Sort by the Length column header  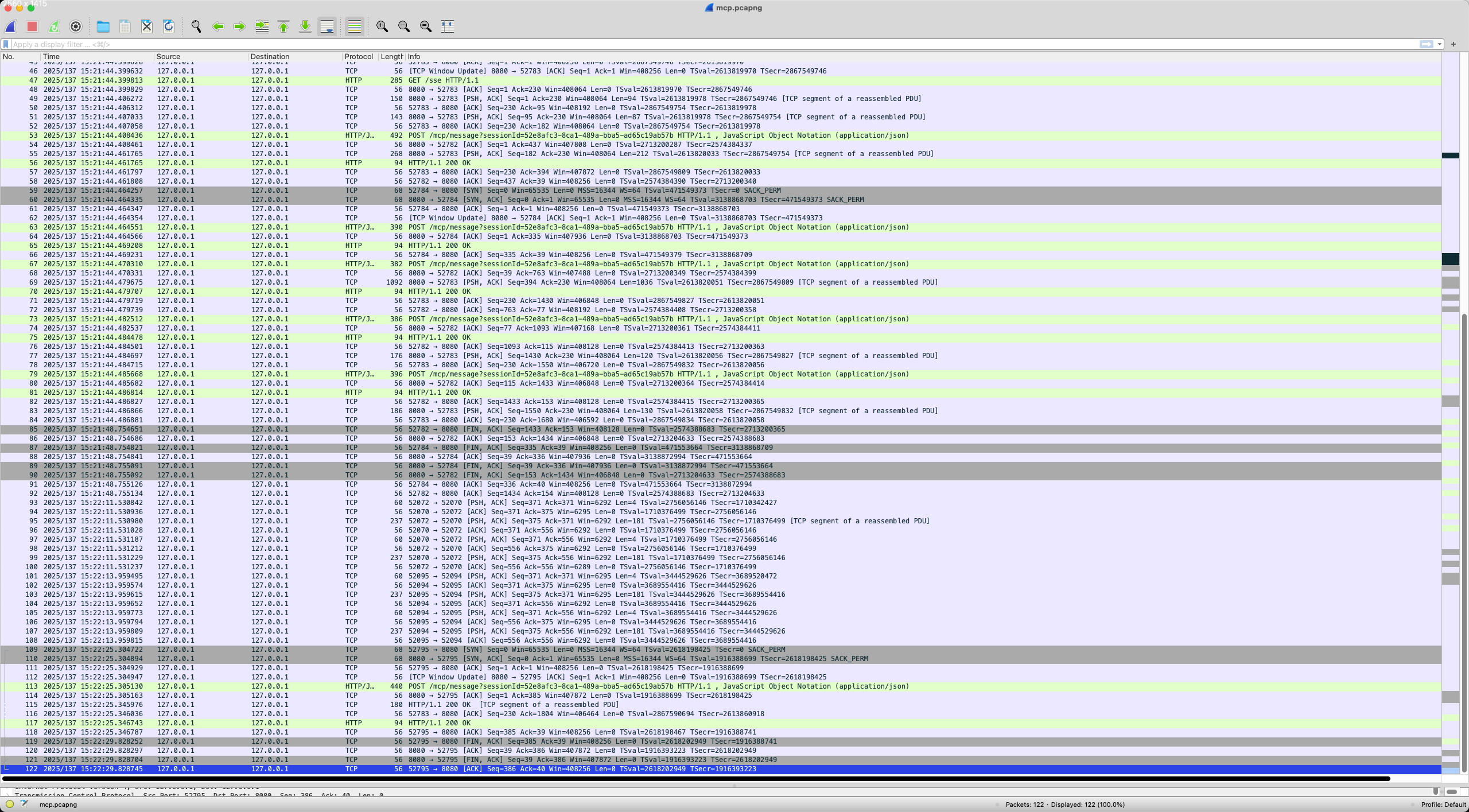click(392, 56)
